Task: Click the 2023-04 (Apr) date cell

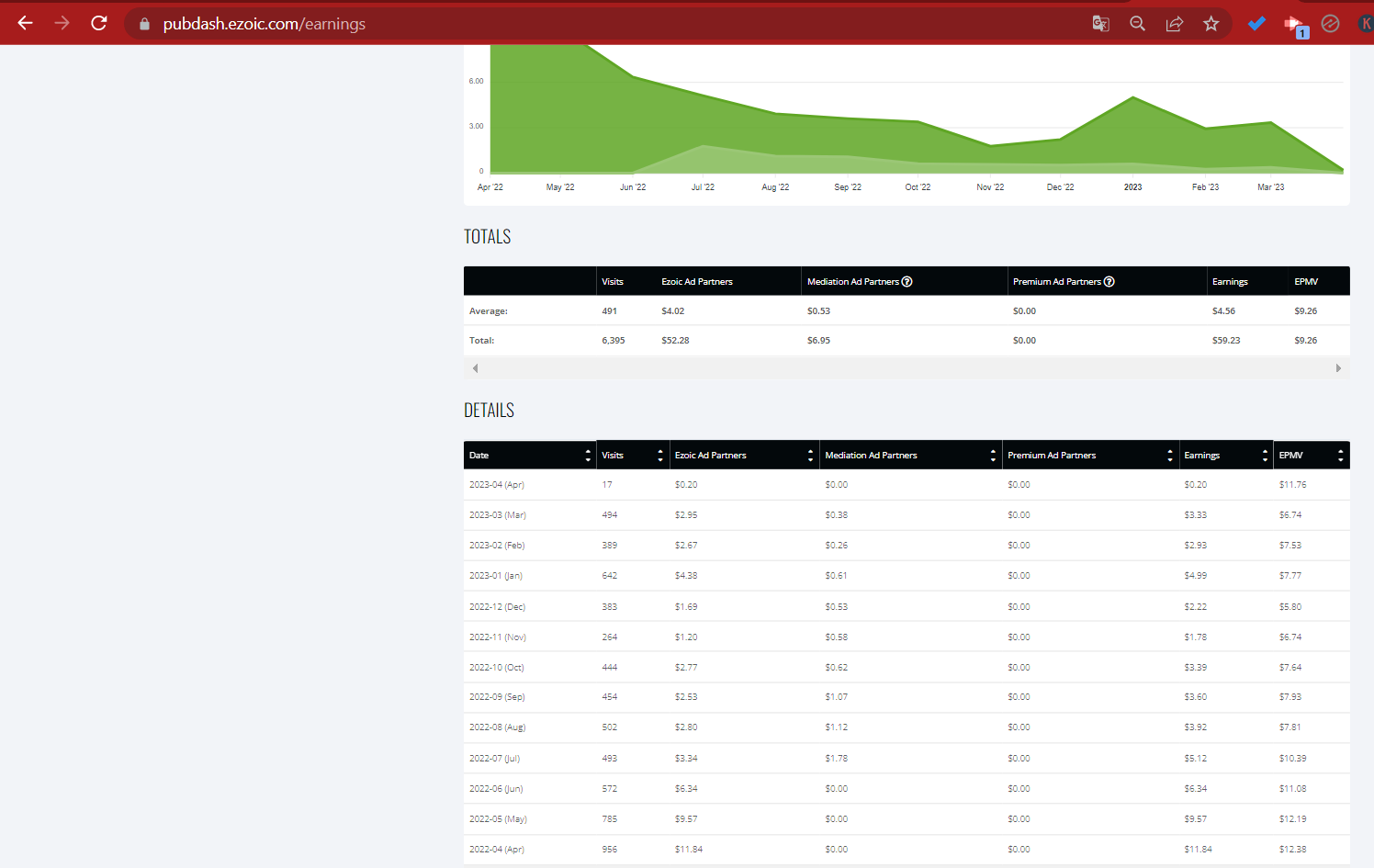Action: (496, 484)
